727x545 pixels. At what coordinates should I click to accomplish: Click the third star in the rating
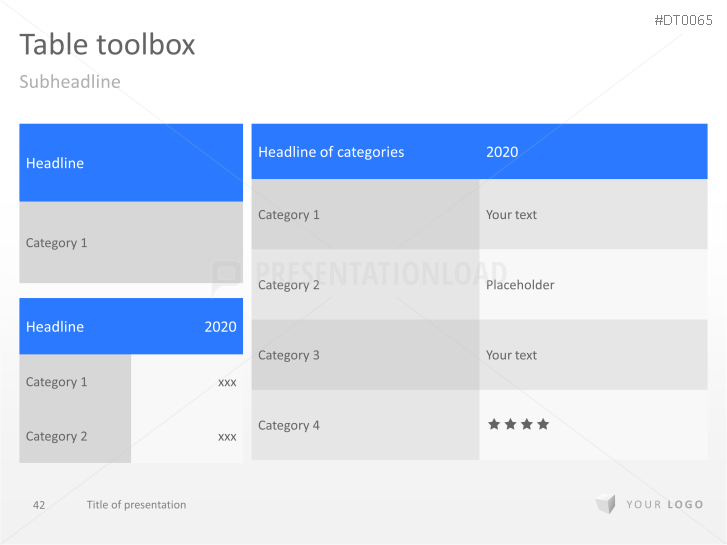coord(527,424)
